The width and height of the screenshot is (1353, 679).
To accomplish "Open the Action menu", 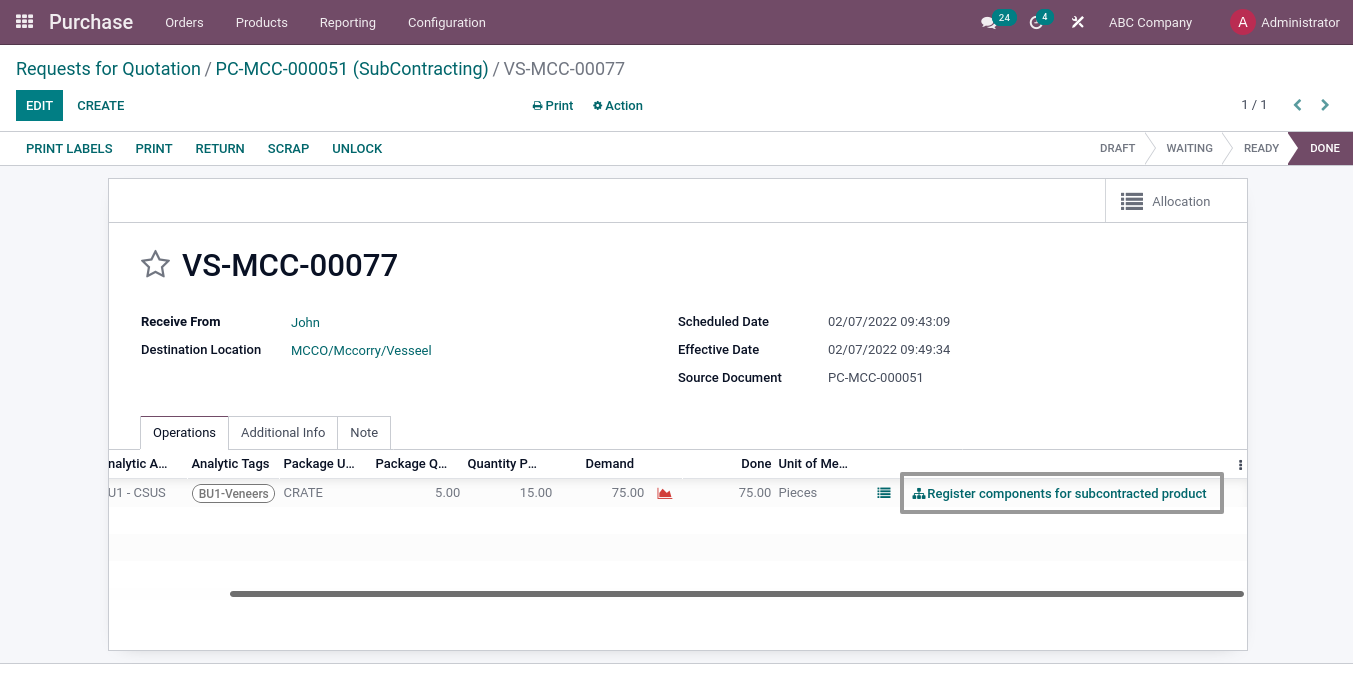I will (x=617, y=105).
